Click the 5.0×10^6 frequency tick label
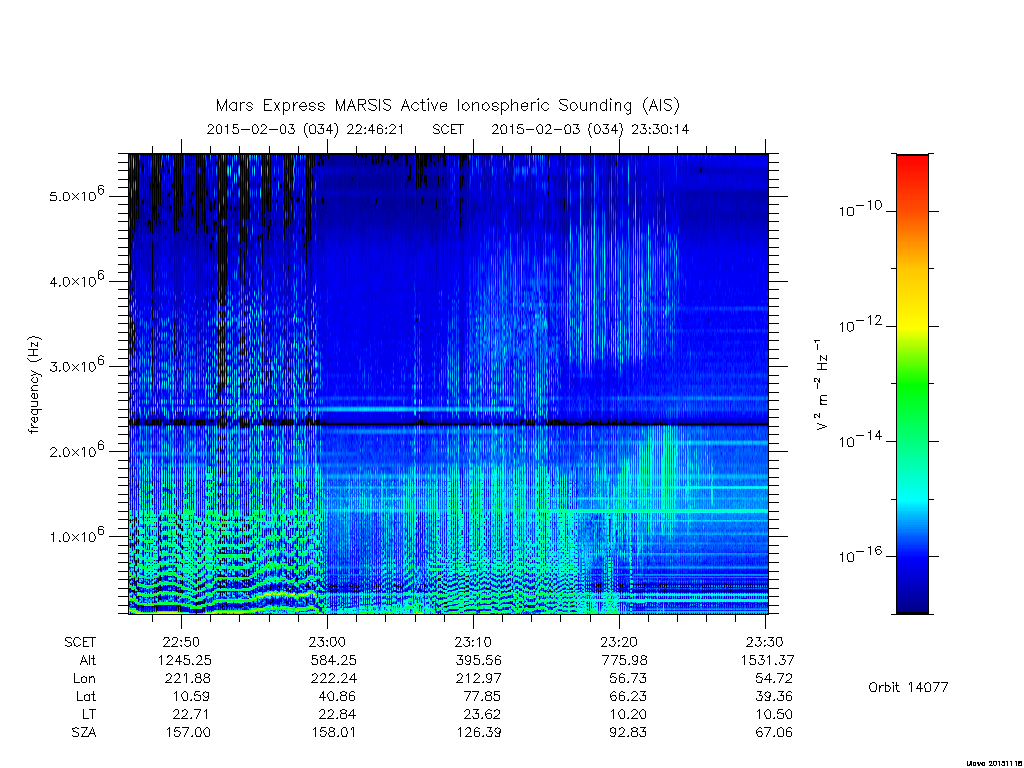Image resolution: width=1024 pixels, height=768 pixels. pyautogui.click(x=77, y=195)
